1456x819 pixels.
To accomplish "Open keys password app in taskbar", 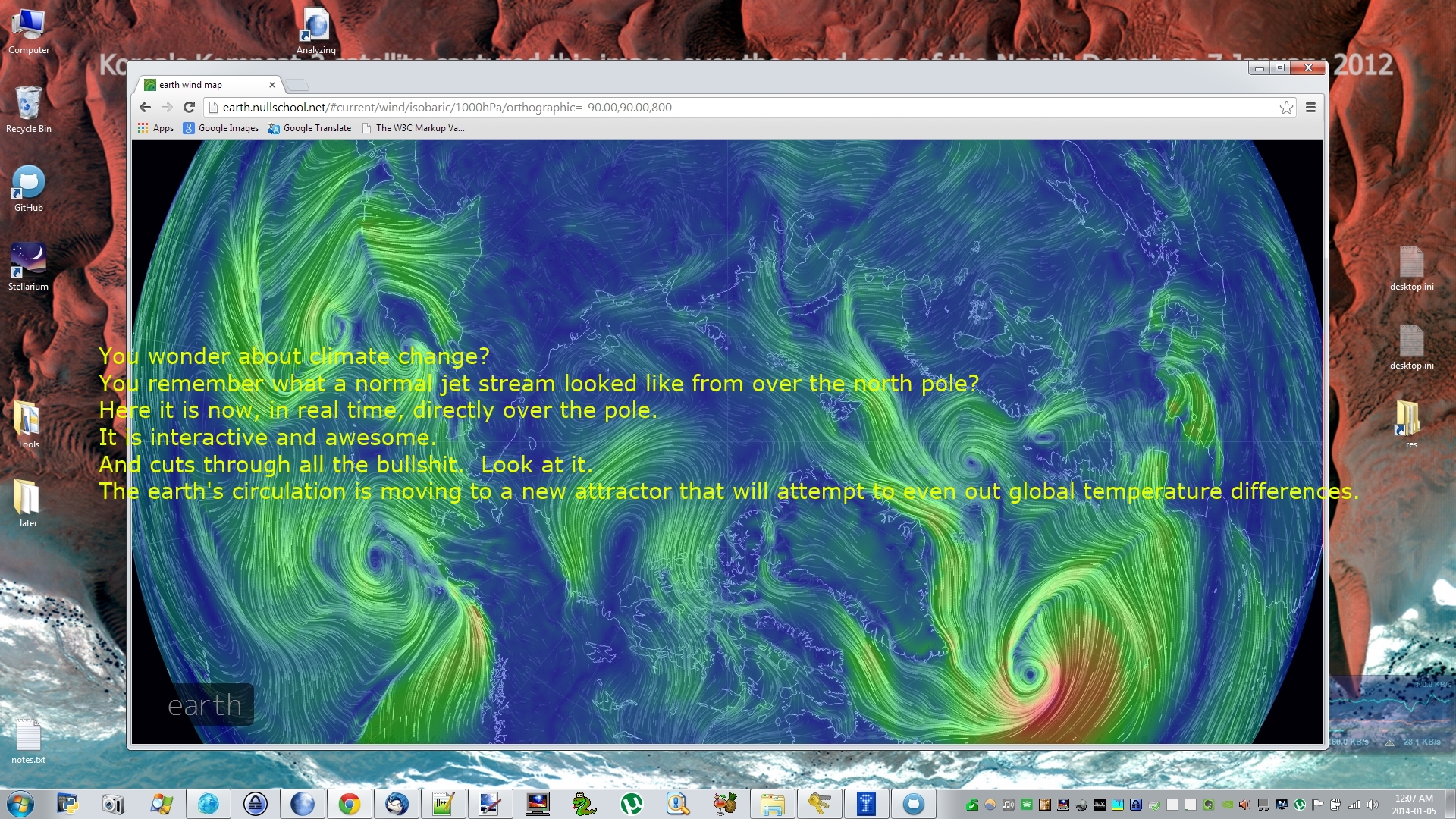I will click(x=819, y=804).
